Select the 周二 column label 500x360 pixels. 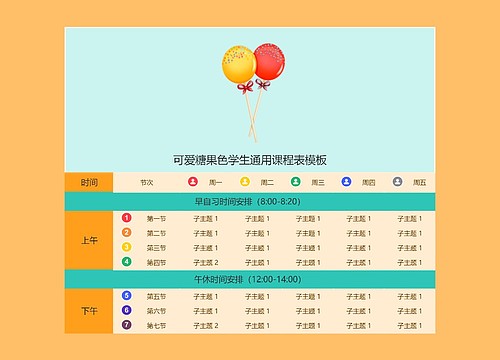tap(267, 182)
